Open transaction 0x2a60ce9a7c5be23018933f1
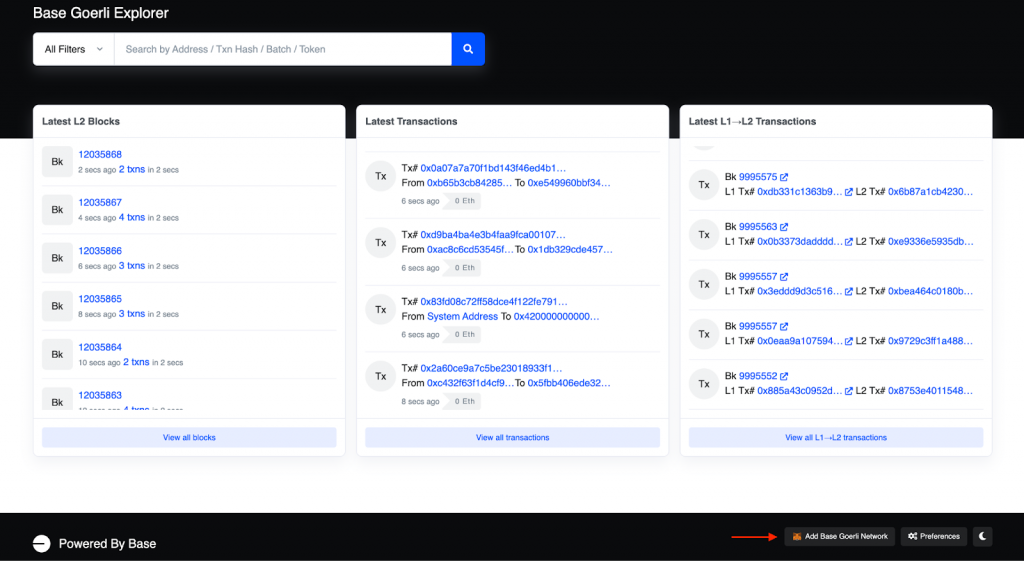1024x561 pixels. 491,368
